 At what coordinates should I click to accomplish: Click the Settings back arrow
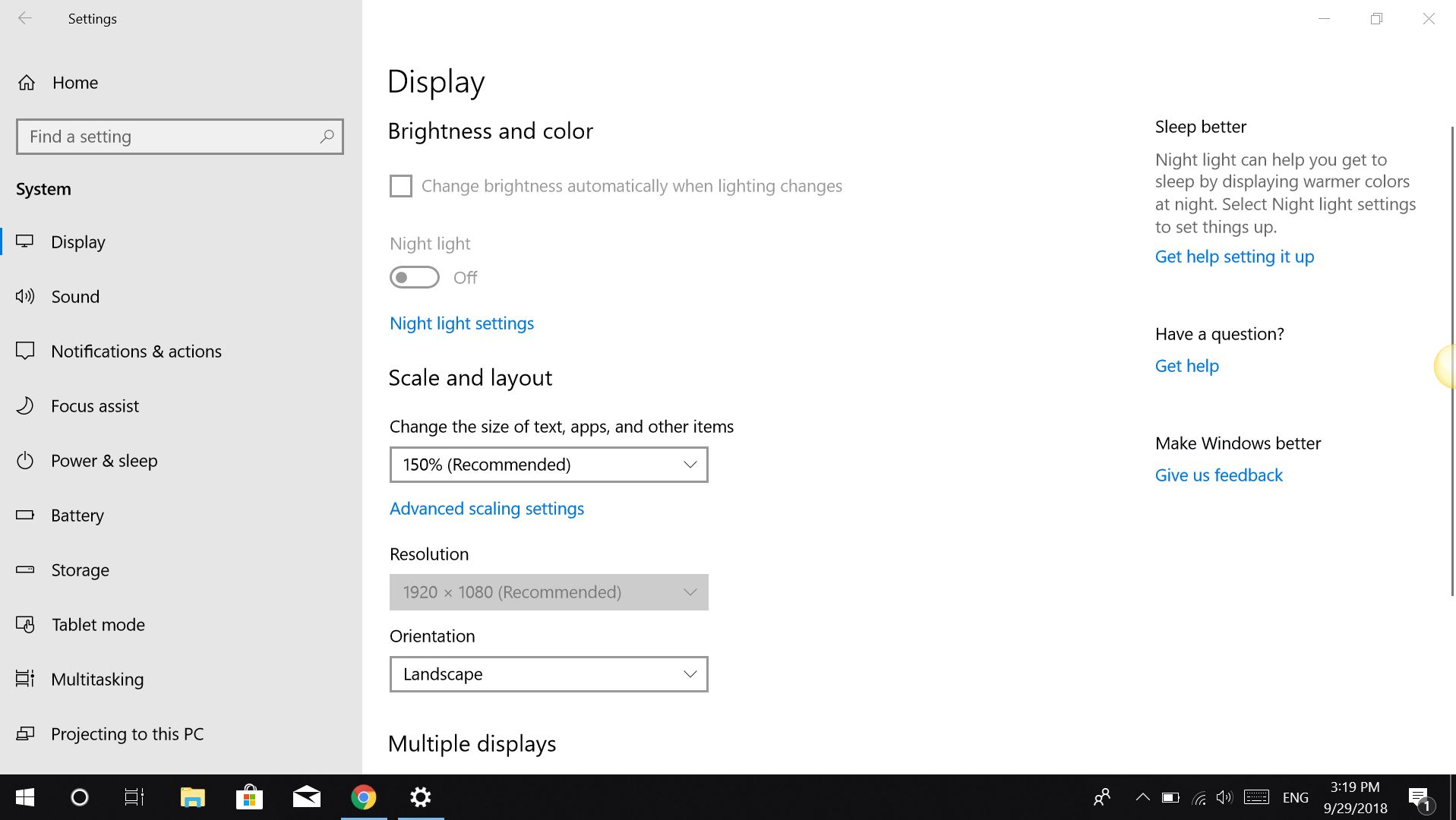pyautogui.click(x=25, y=18)
